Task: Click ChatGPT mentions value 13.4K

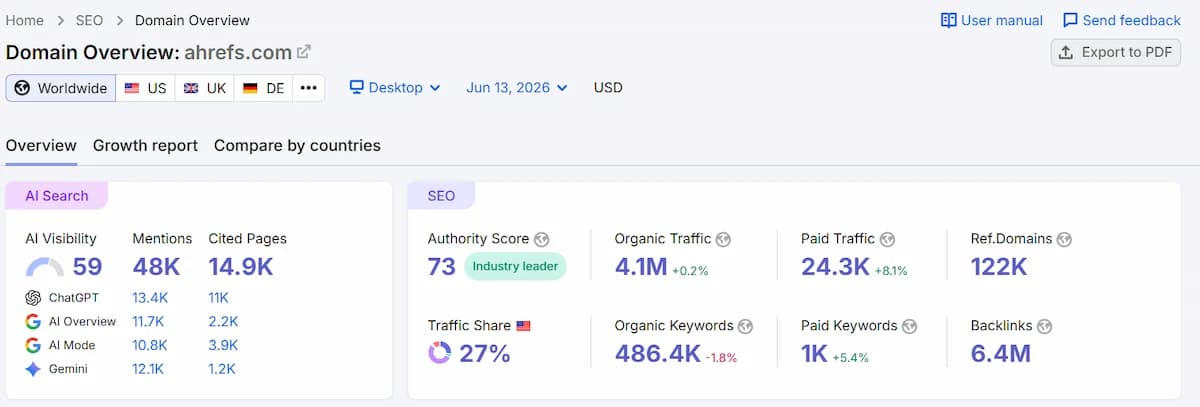Action: [x=149, y=297]
